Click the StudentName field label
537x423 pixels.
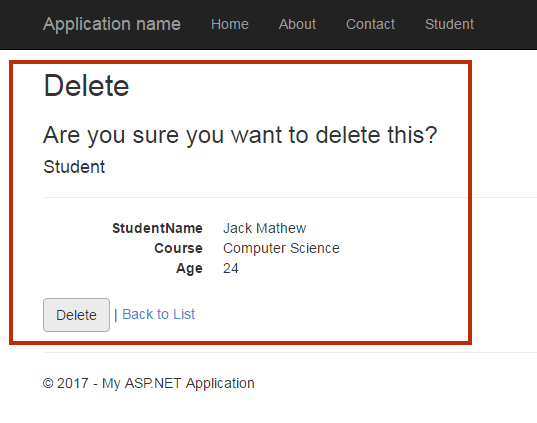point(157,228)
